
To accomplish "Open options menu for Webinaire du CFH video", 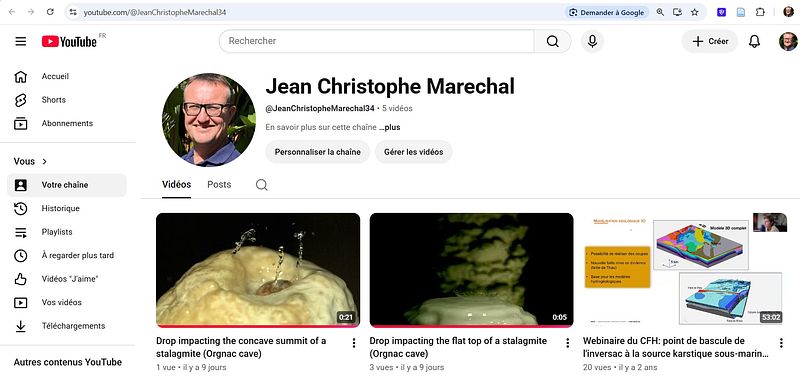I will pyautogui.click(x=781, y=343).
